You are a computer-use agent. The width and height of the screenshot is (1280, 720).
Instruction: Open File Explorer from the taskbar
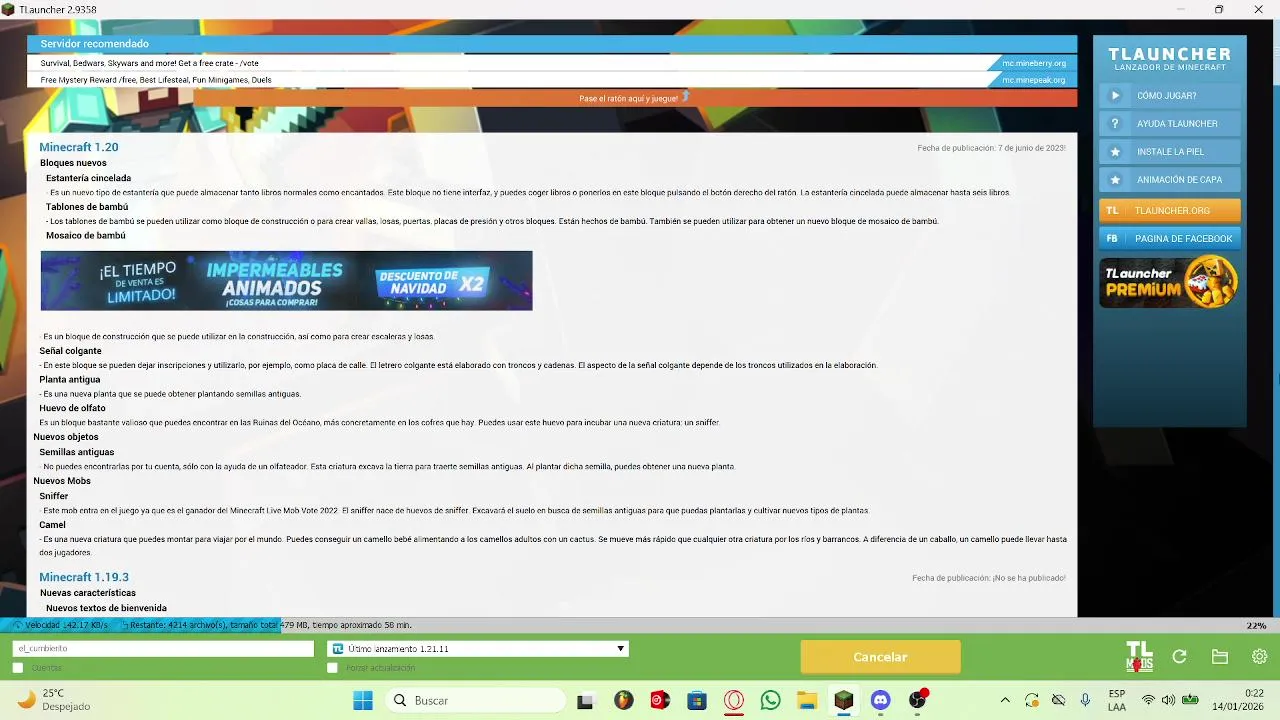(807, 700)
